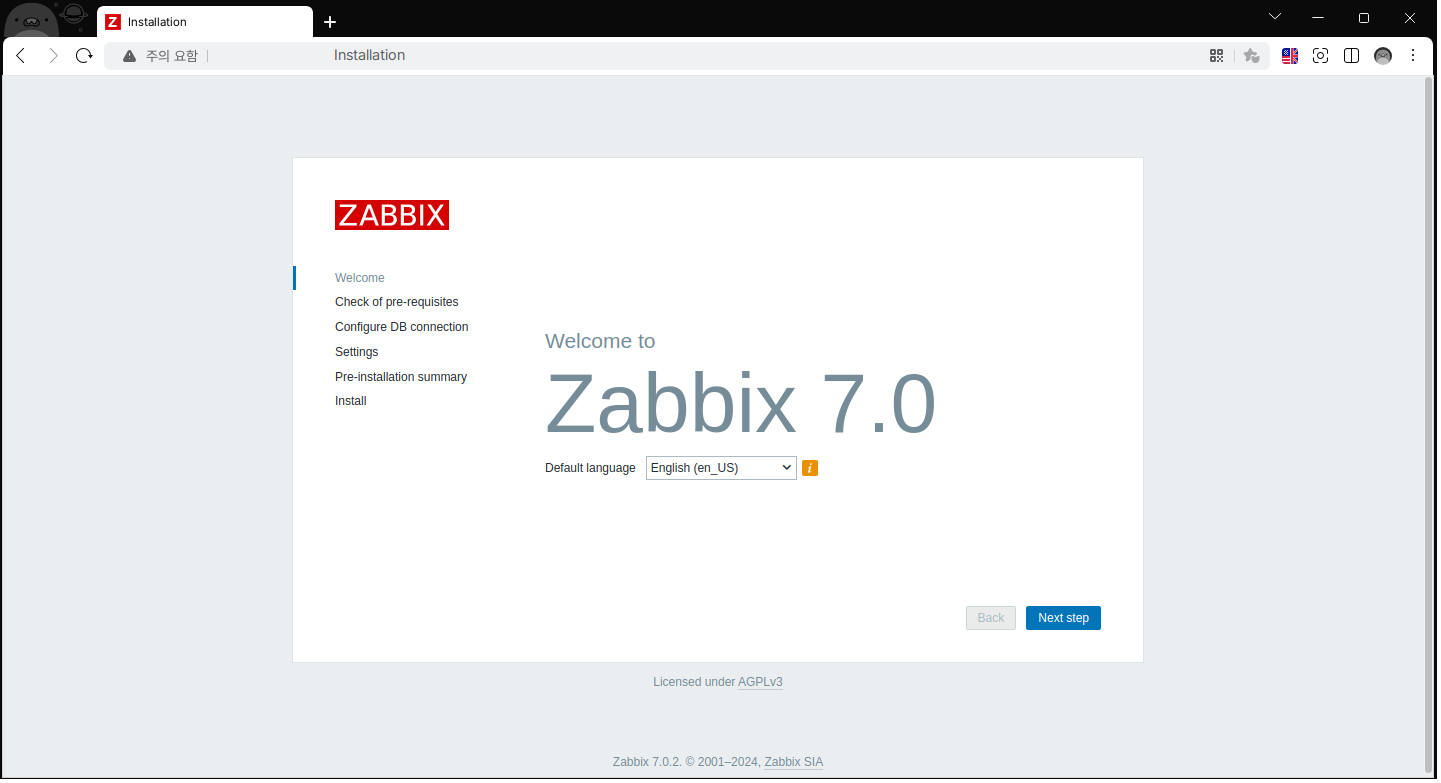Click the Zabbix logo
This screenshot has width=1441, height=783.
click(391, 215)
